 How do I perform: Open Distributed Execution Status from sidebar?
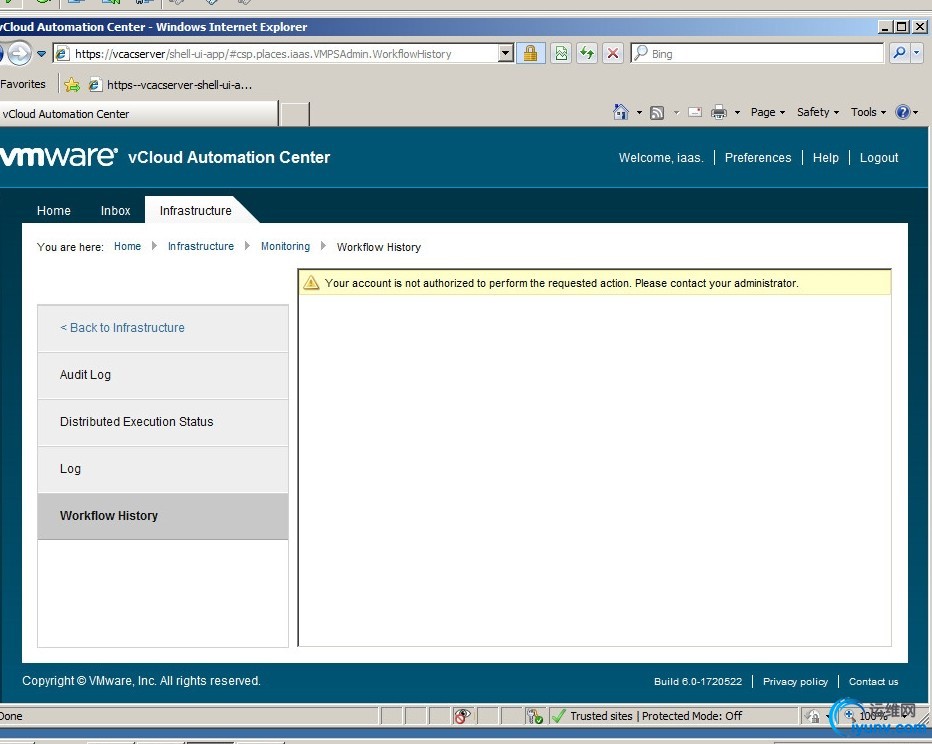tap(163, 422)
